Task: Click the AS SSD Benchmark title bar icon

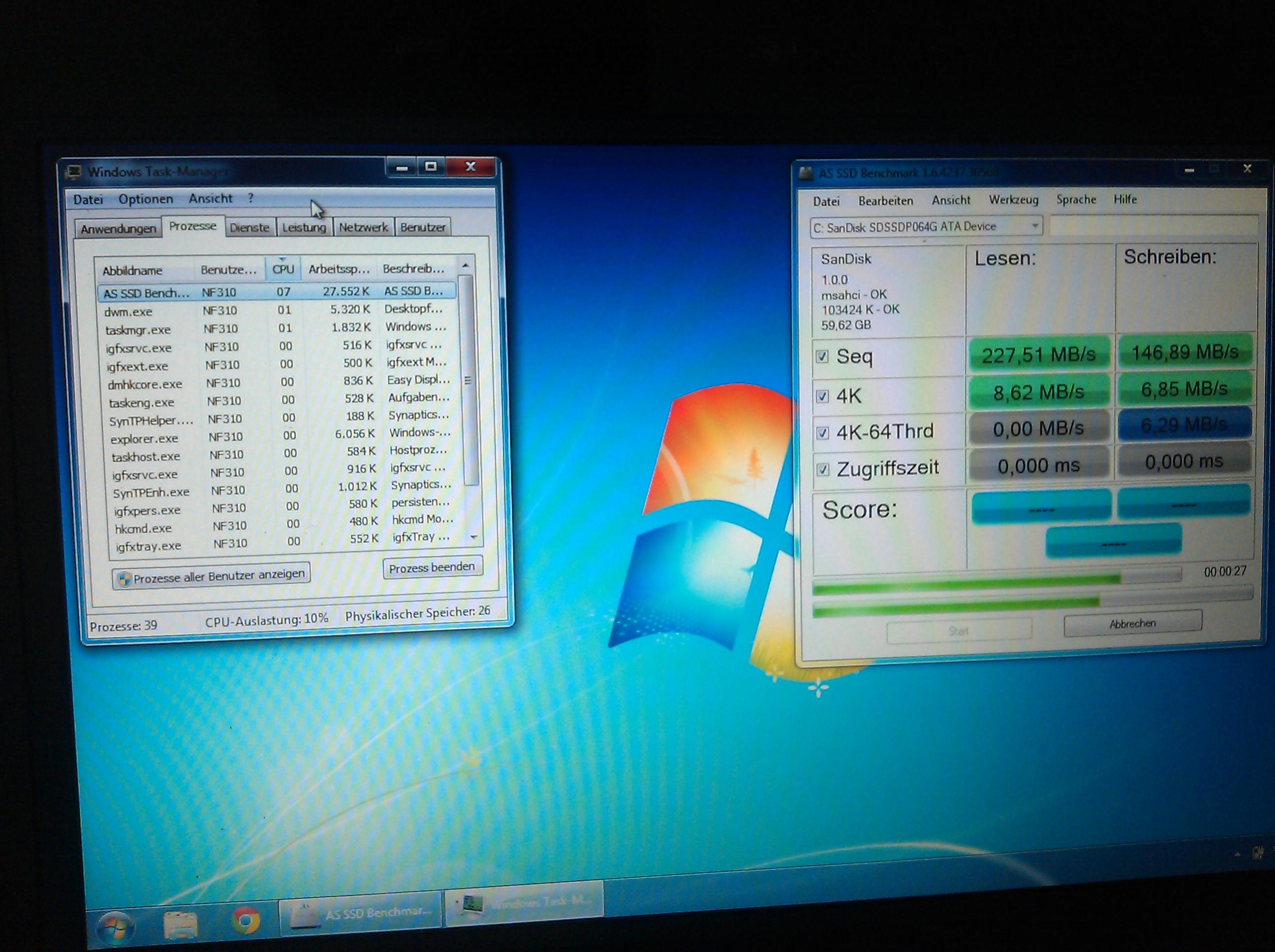Action: (x=807, y=174)
